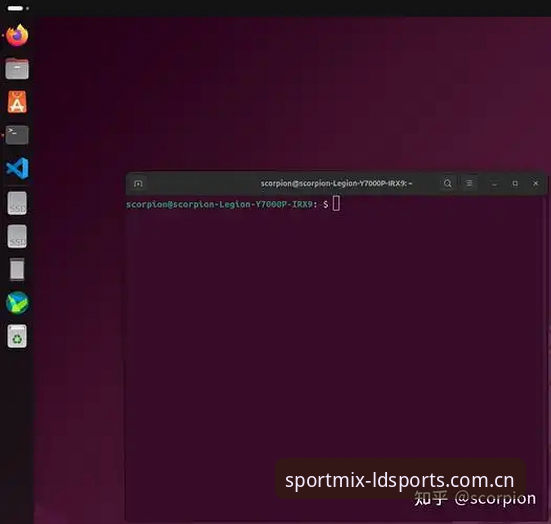Image resolution: width=551 pixels, height=524 pixels.
Task: Click the Activities workspace indicator
Action: (x=18, y=8)
